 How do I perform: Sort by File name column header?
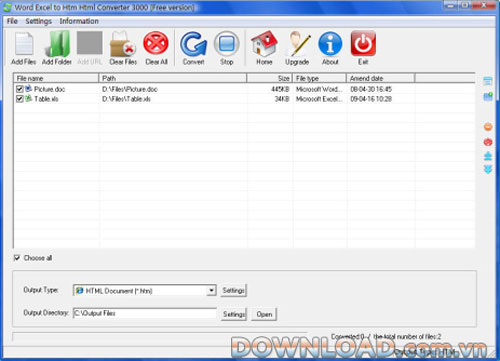pyautogui.click(x=56, y=78)
